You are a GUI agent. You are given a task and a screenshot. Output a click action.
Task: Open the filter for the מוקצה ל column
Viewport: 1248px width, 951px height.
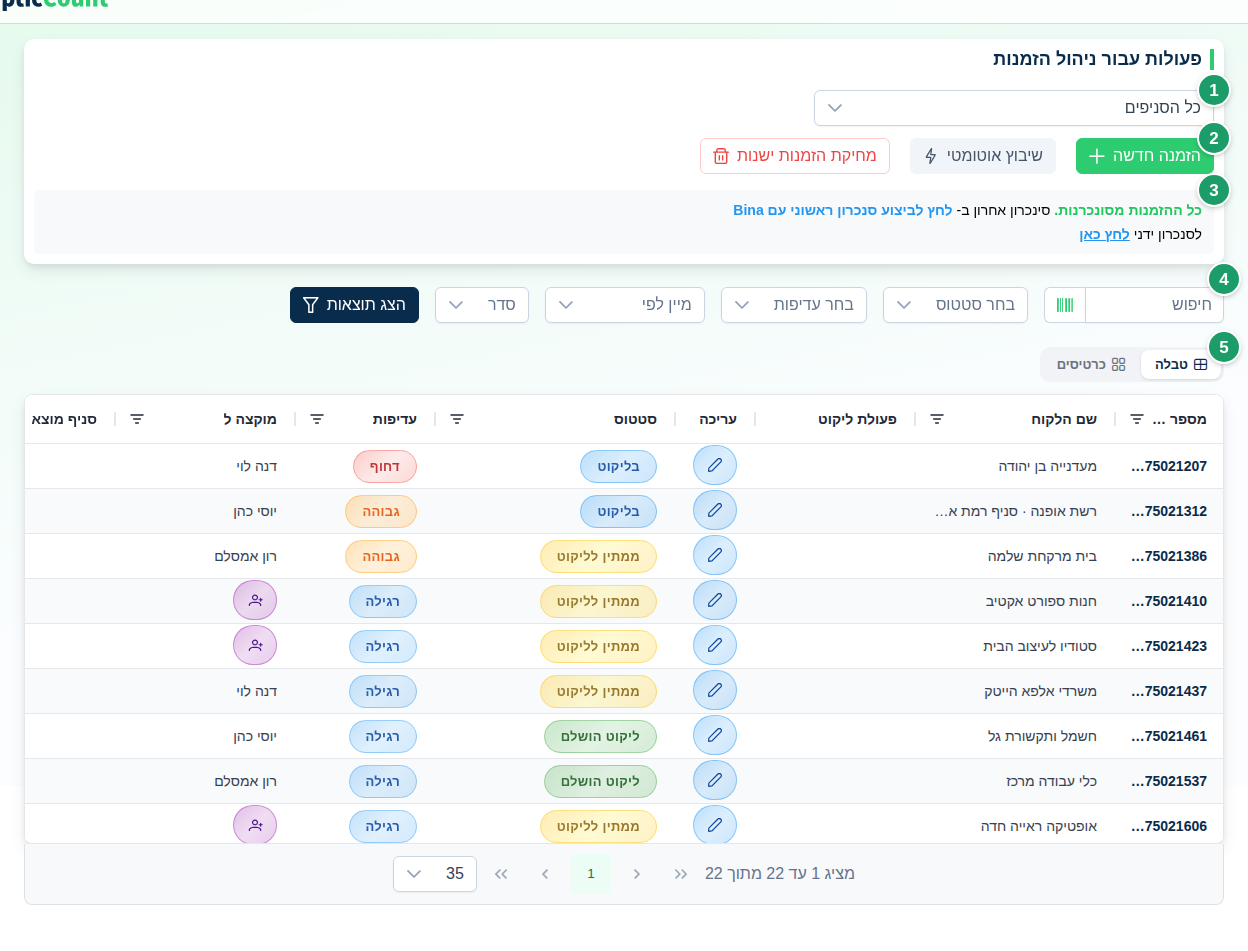point(137,419)
